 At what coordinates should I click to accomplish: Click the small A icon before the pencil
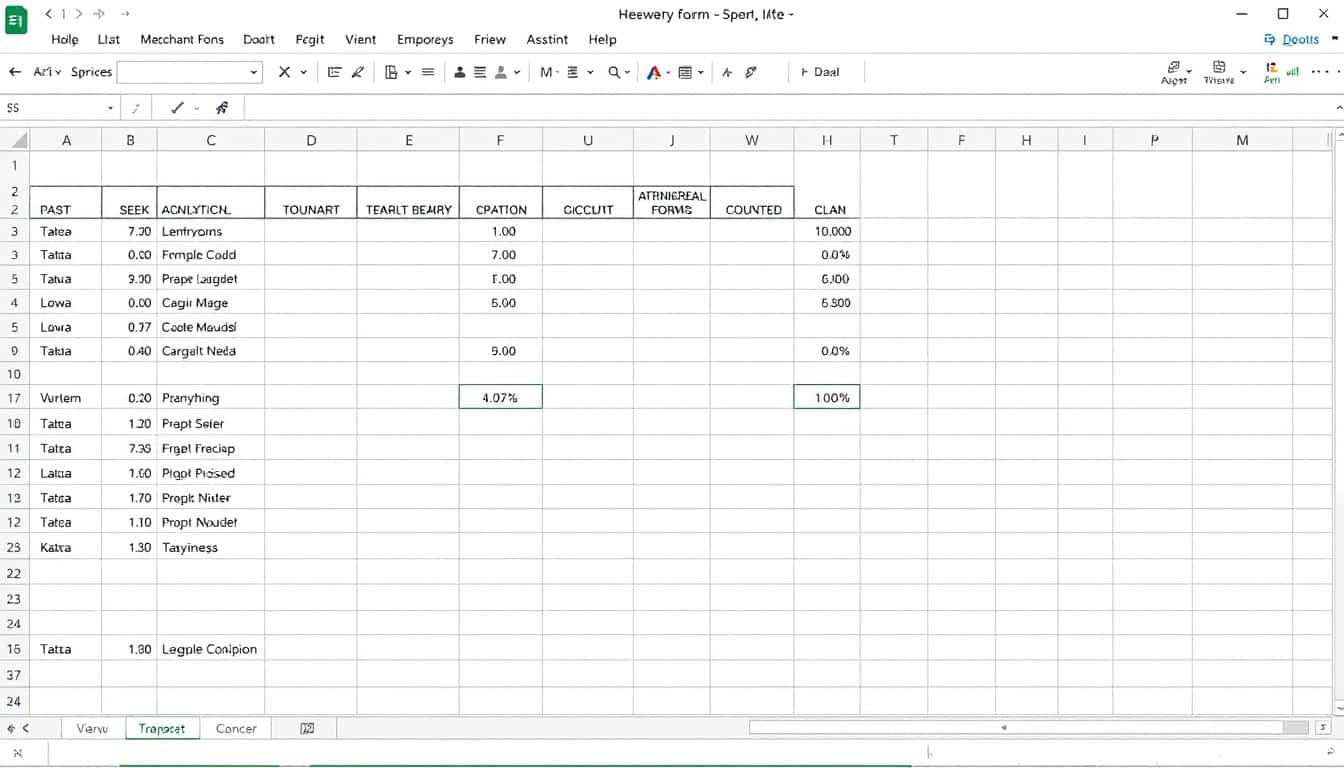(x=727, y=72)
